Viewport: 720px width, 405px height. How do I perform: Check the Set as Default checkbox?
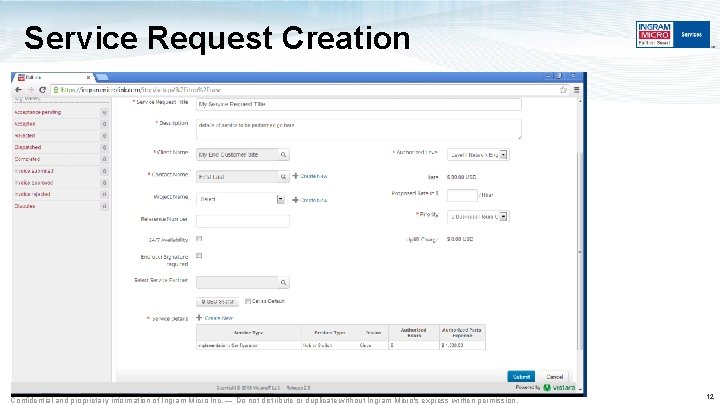click(248, 301)
